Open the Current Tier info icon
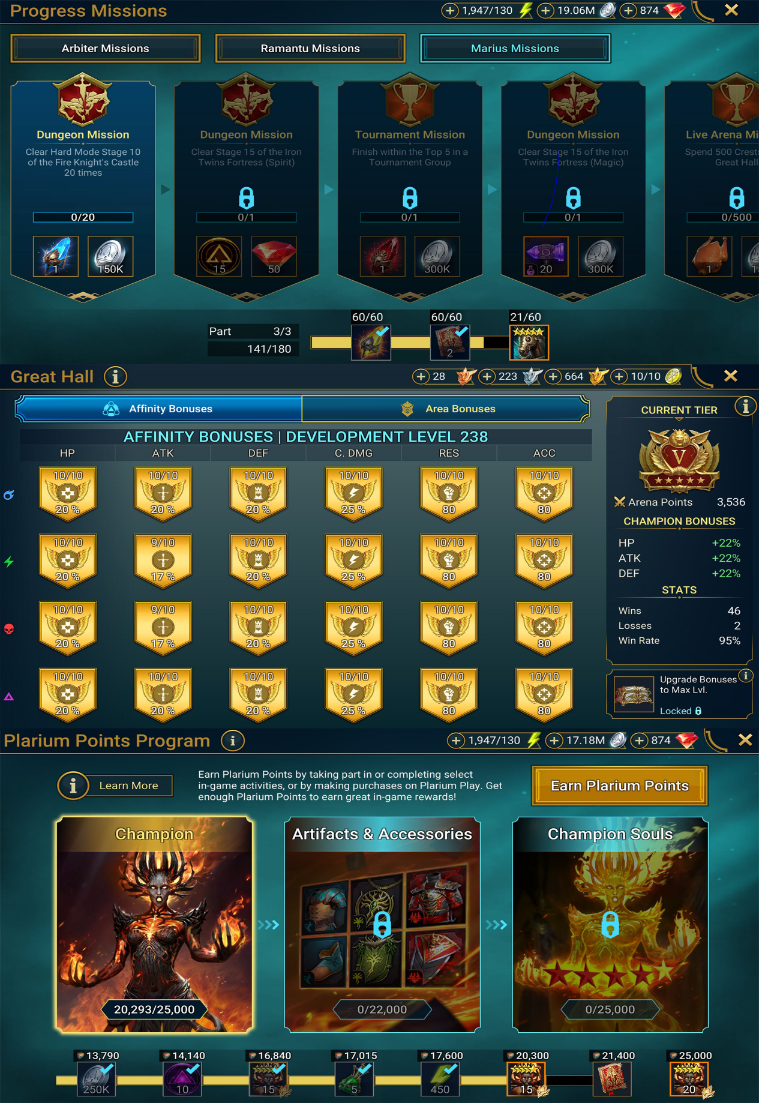Viewport: 759px width, 1103px height. pyautogui.click(x=744, y=406)
